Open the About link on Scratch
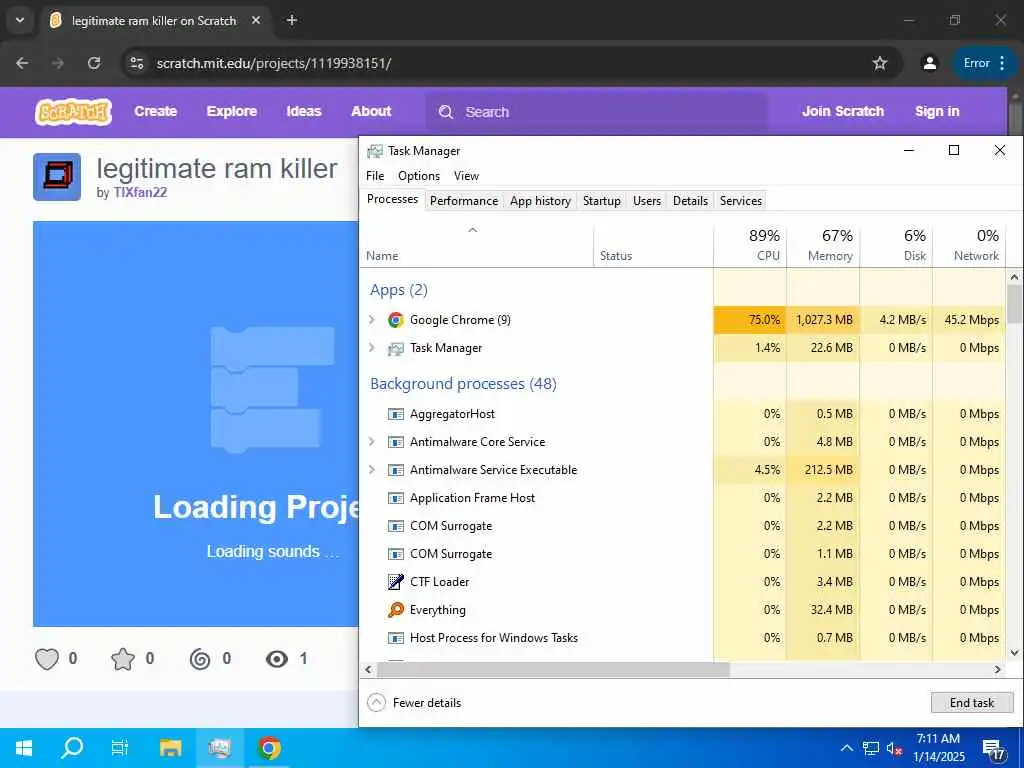 coord(371,112)
